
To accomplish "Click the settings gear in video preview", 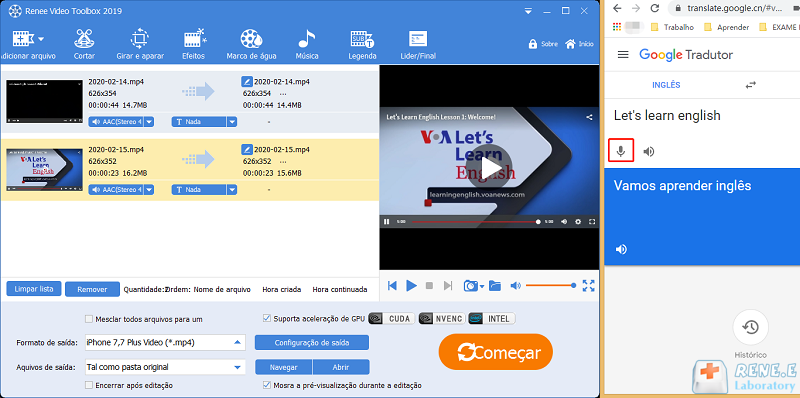I will pos(578,221).
